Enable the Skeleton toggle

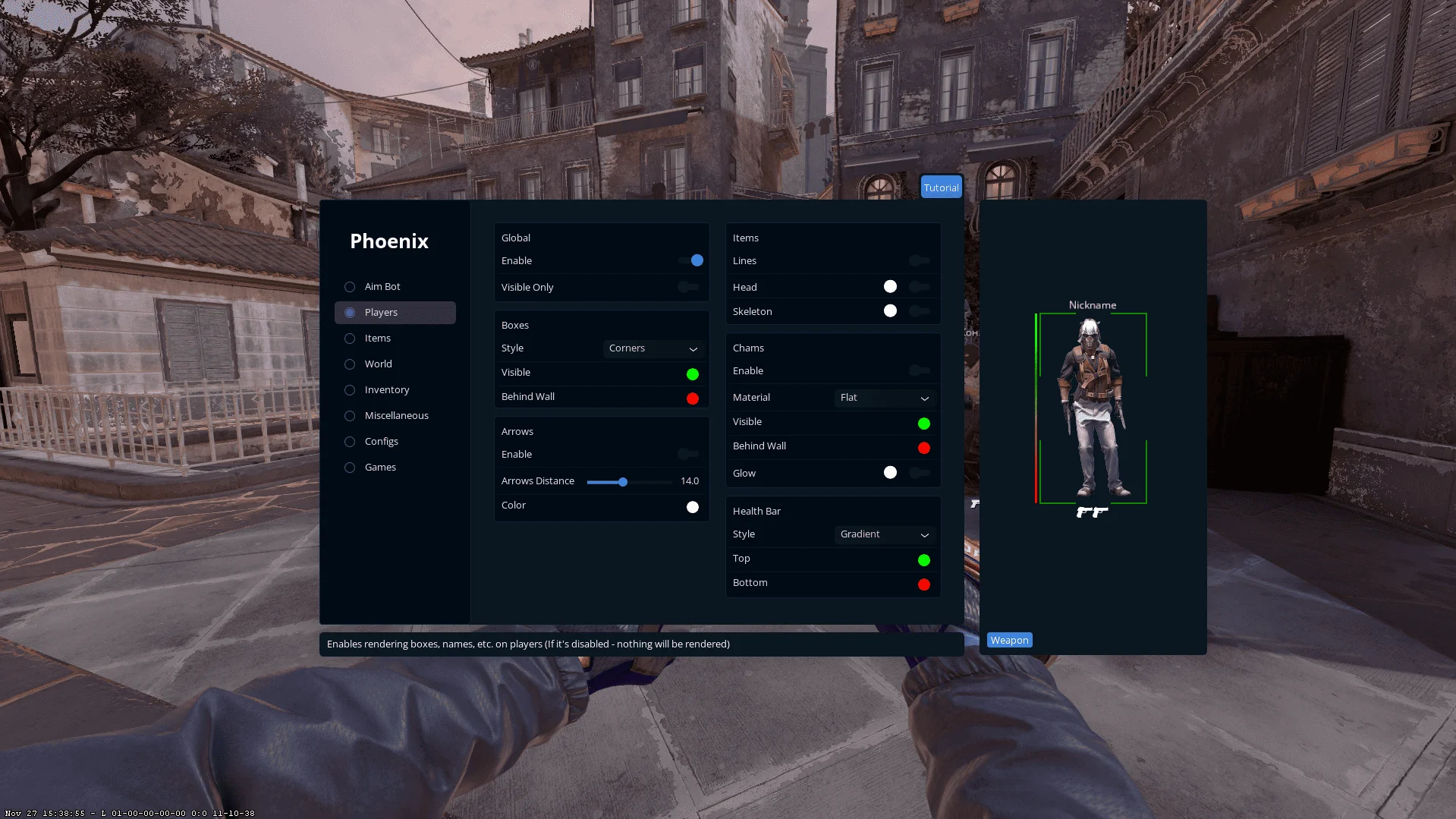(x=919, y=311)
